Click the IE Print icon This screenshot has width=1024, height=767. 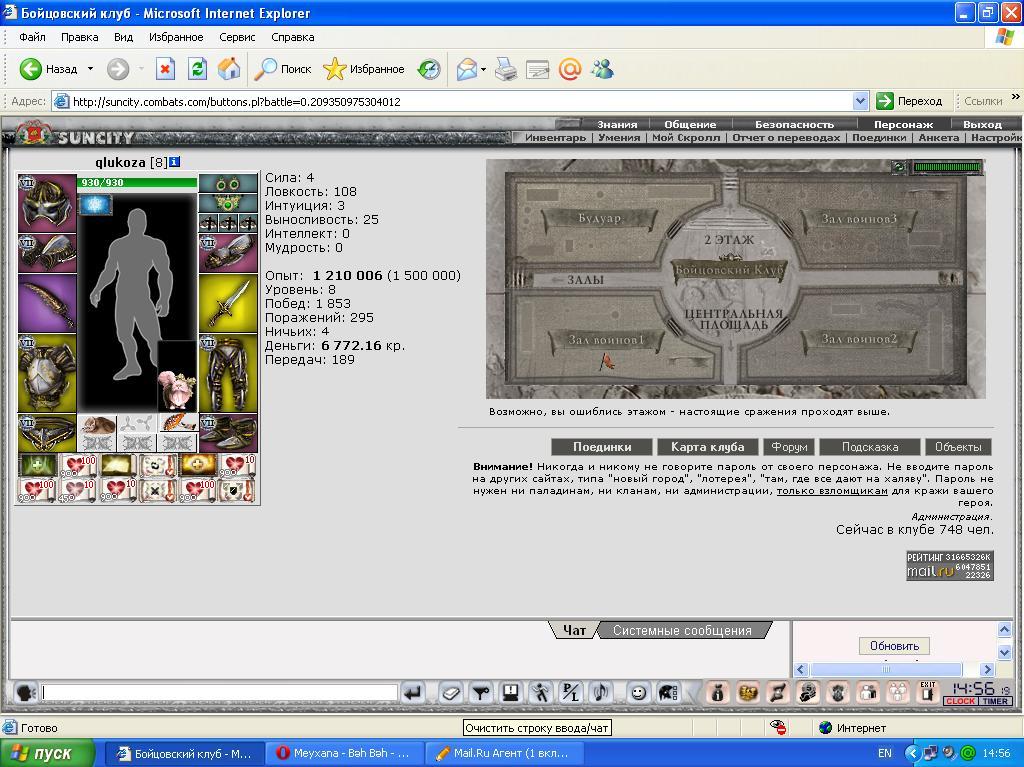(505, 69)
